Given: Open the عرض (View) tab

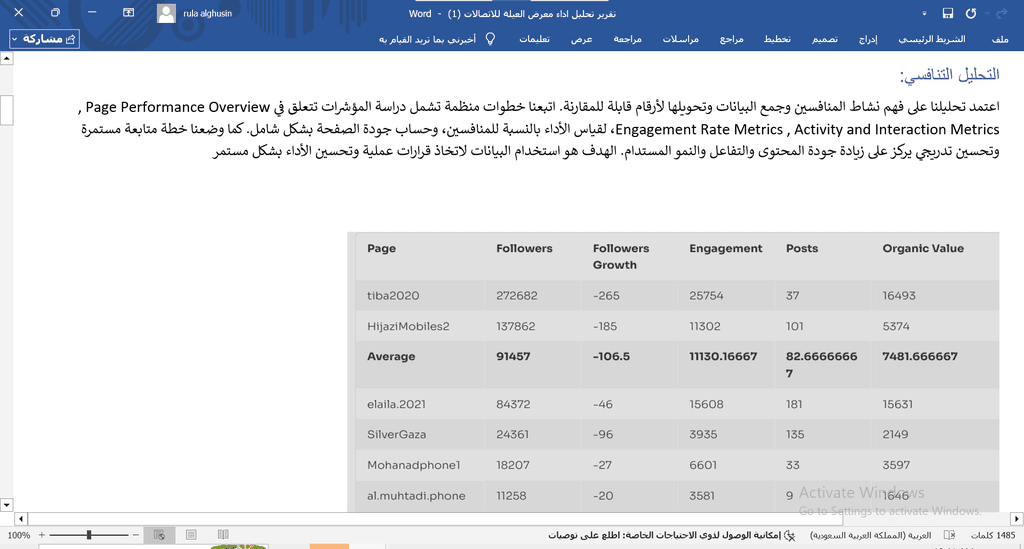Looking at the screenshot, I should coord(581,39).
